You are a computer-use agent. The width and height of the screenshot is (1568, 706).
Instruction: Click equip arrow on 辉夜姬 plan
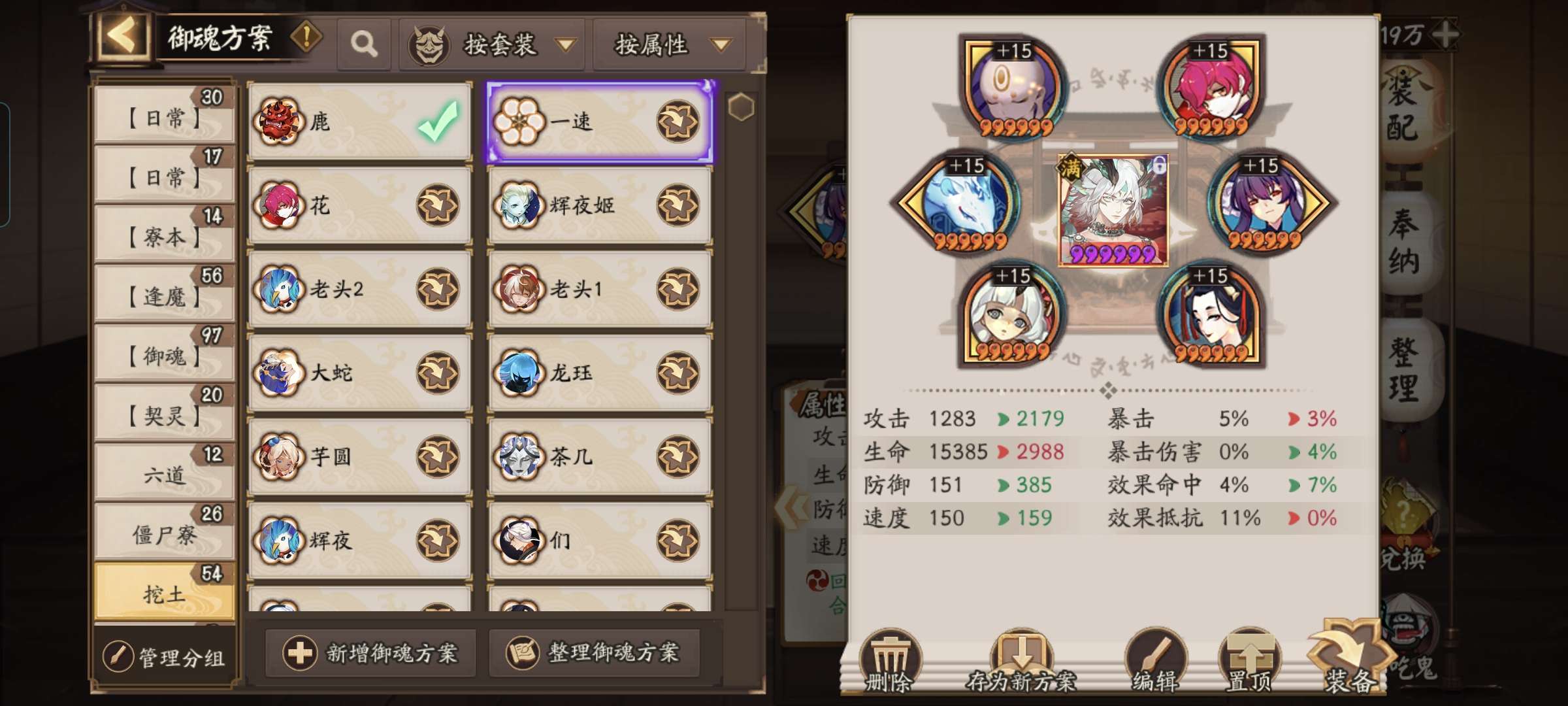(x=678, y=205)
